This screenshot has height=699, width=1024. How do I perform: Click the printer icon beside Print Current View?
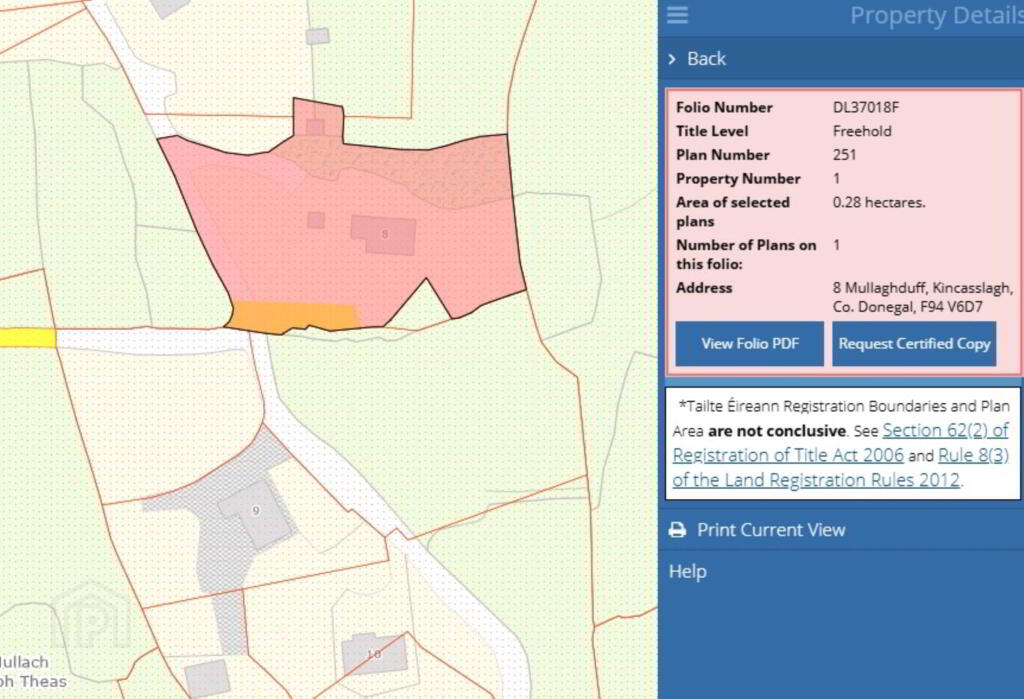tap(678, 530)
